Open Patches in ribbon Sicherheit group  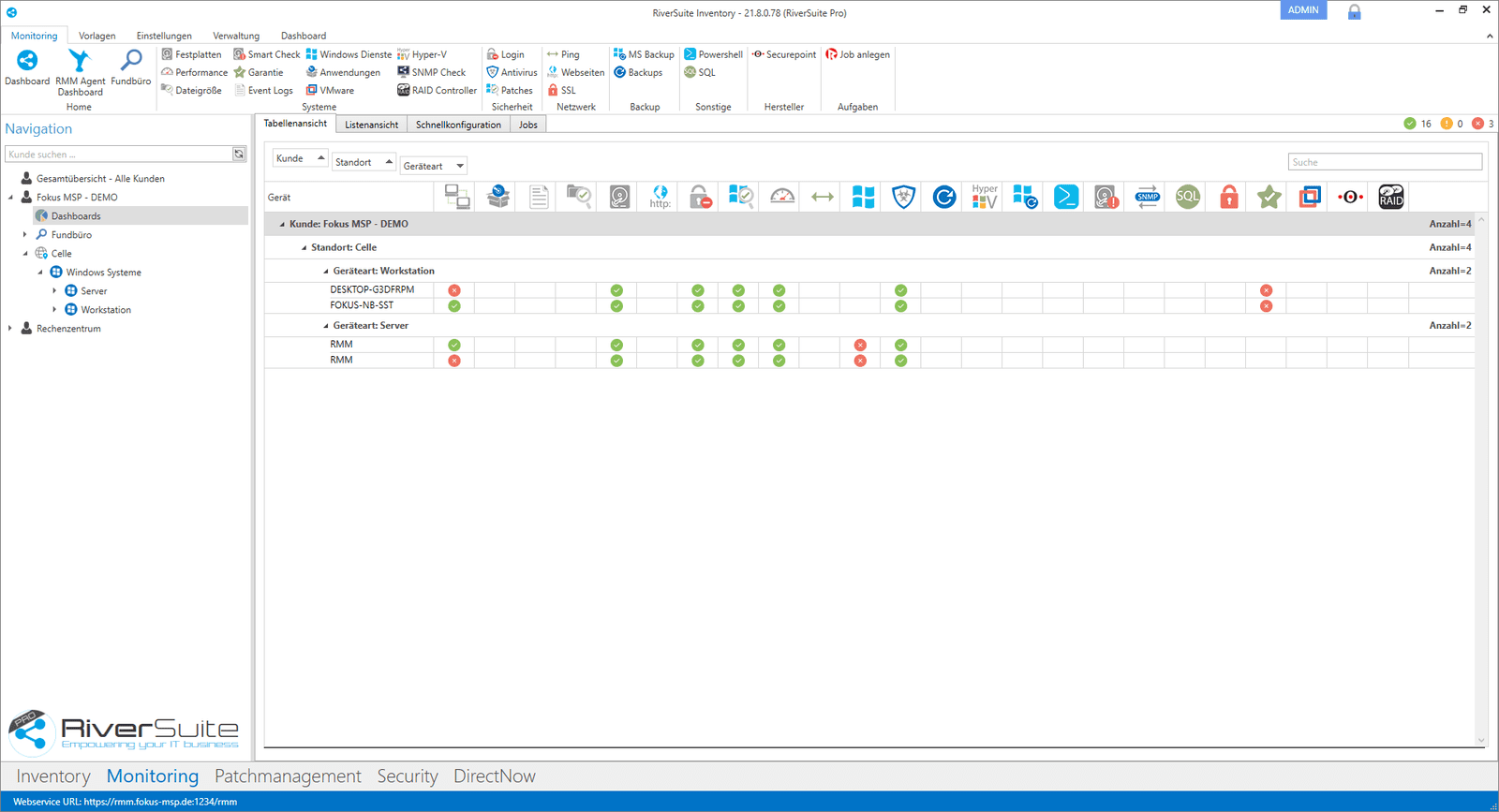click(510, 90)
